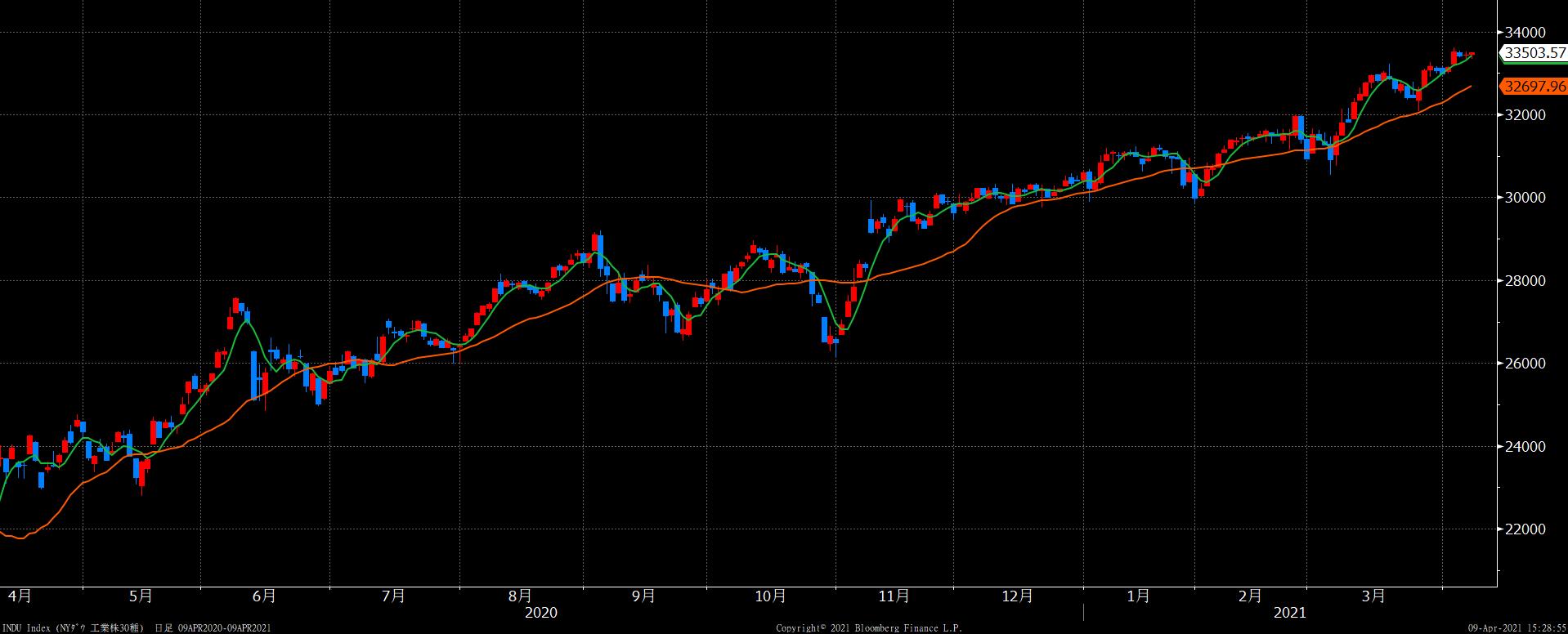1568x634 pixels.
Task: Click the 34000 price axis label
Action: click(1525, 32)
